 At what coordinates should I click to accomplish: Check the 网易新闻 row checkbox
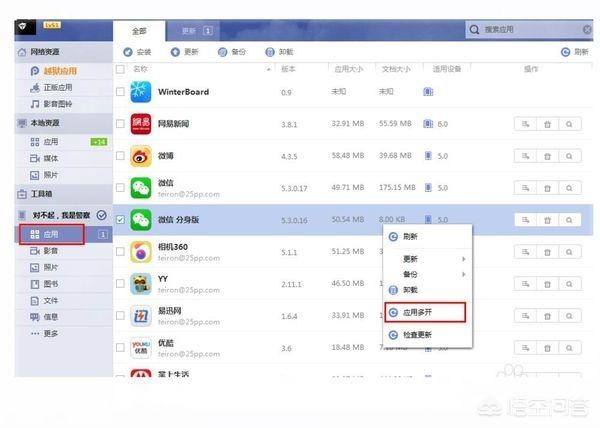[x=120, y=124]
